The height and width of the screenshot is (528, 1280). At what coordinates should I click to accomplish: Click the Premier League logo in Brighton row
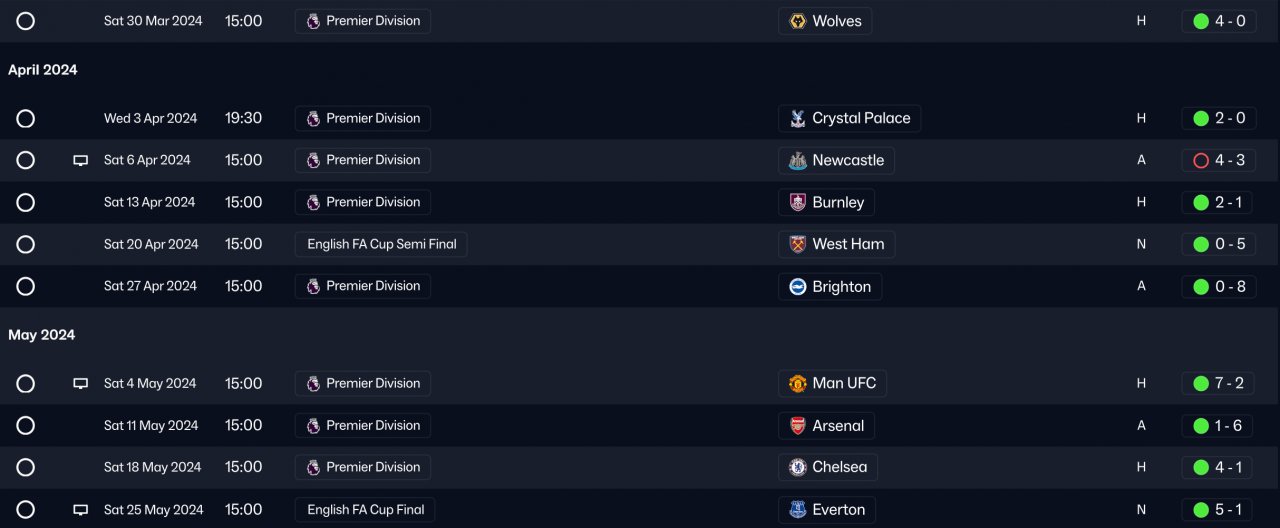[313, 286]
